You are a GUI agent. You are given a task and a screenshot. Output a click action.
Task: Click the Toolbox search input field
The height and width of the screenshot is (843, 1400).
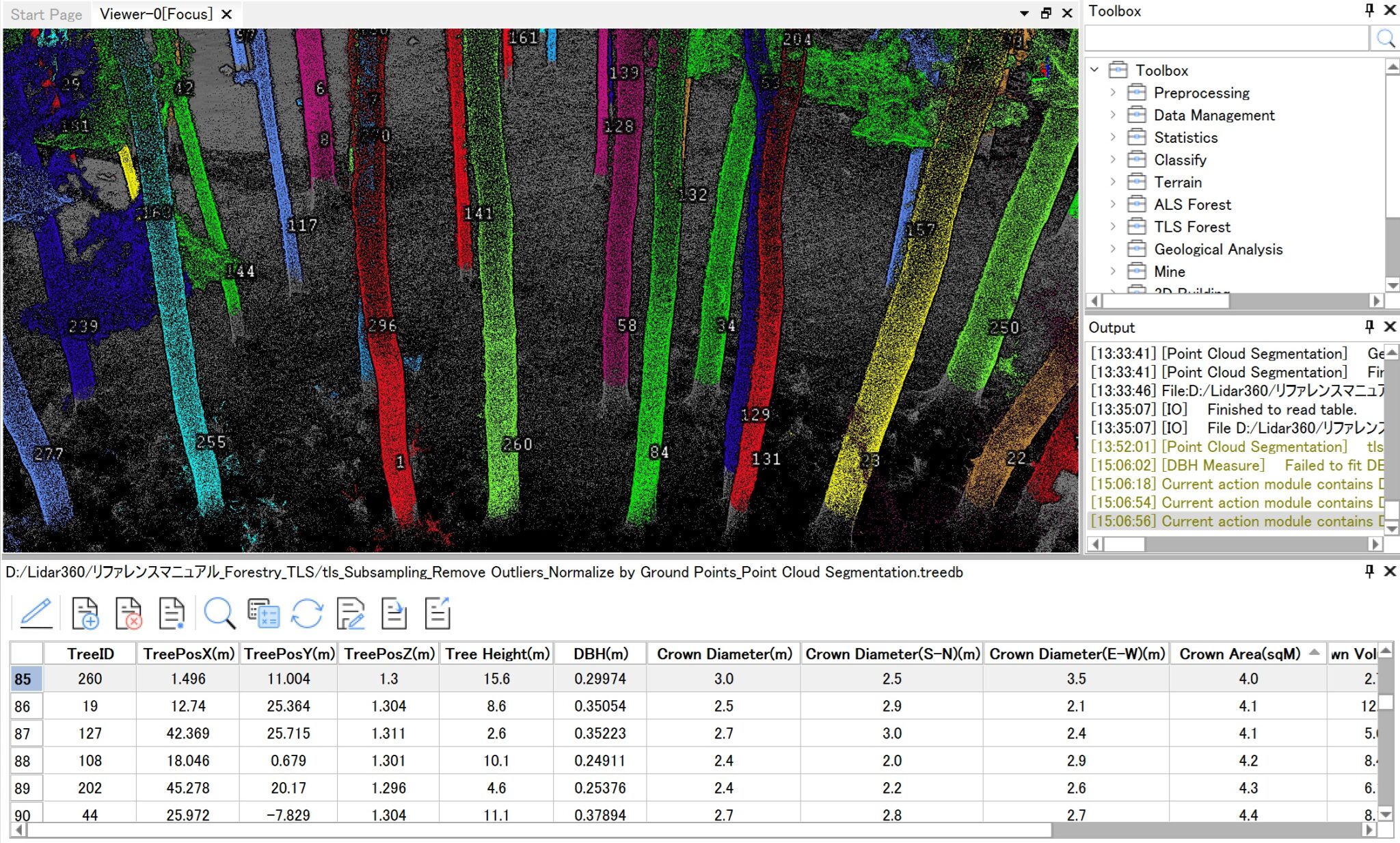(1226, 38)
